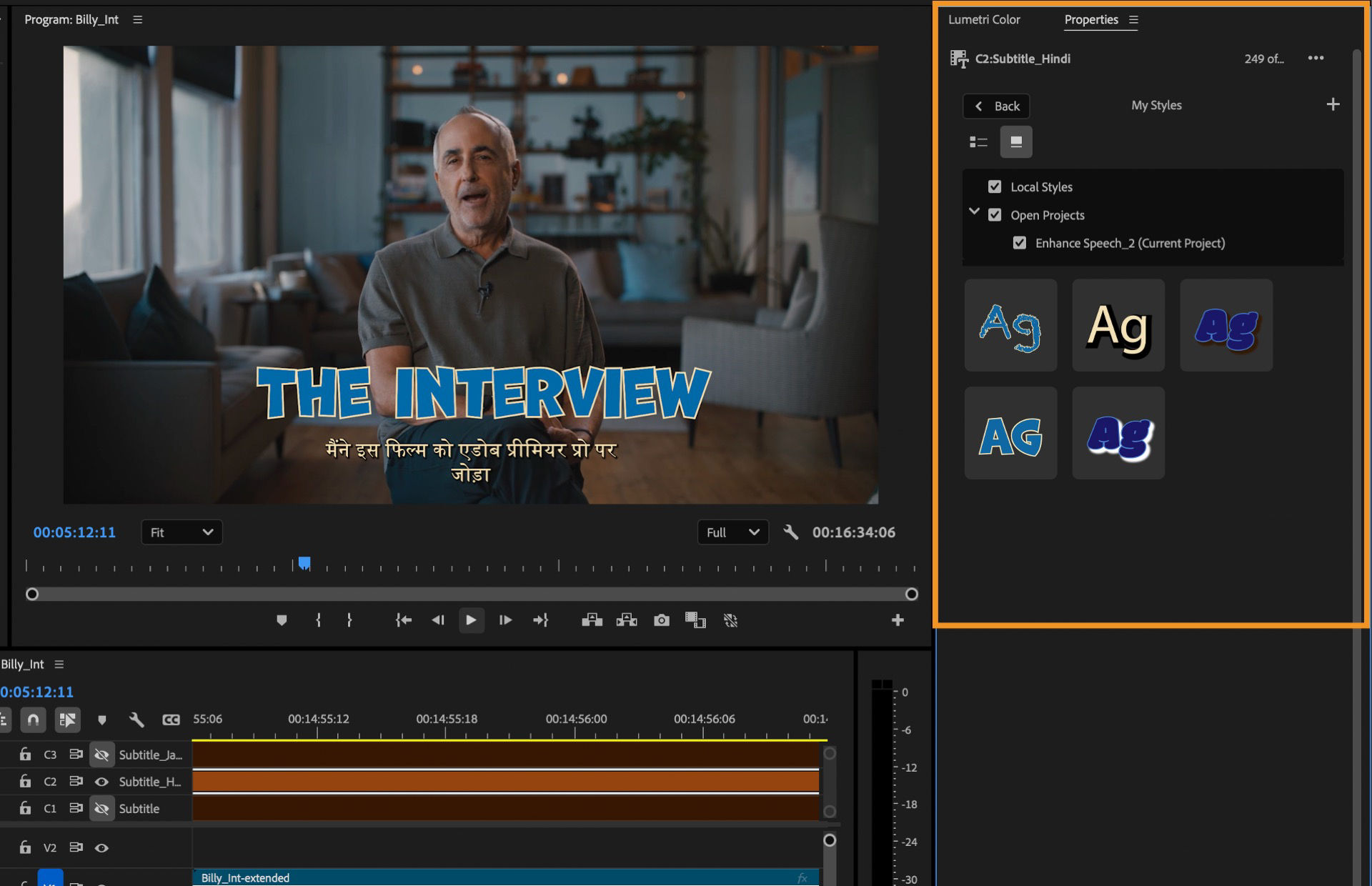Toggle timeline snapping magnet icon

tap(33, 720)
